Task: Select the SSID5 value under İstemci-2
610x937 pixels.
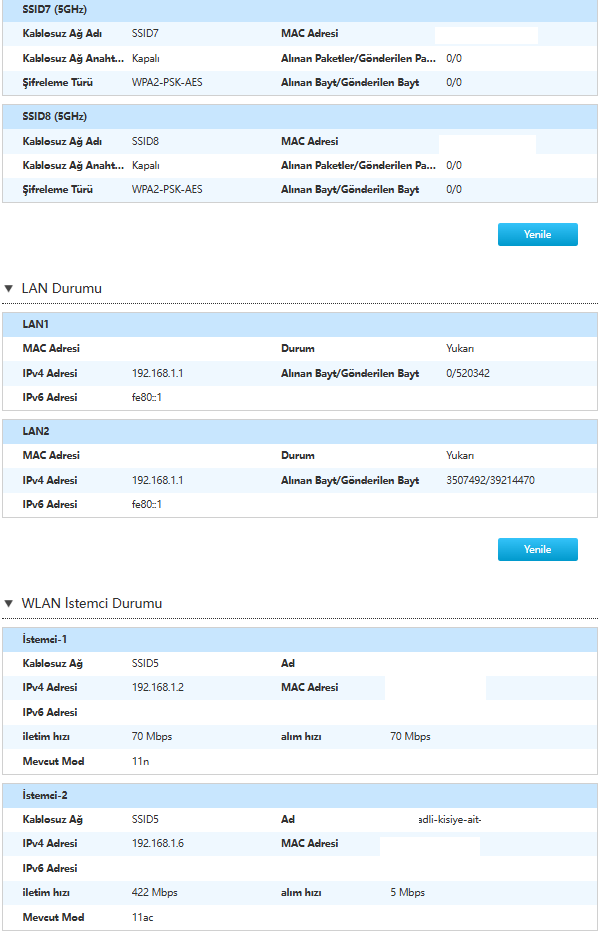Action: coord(145,820)
